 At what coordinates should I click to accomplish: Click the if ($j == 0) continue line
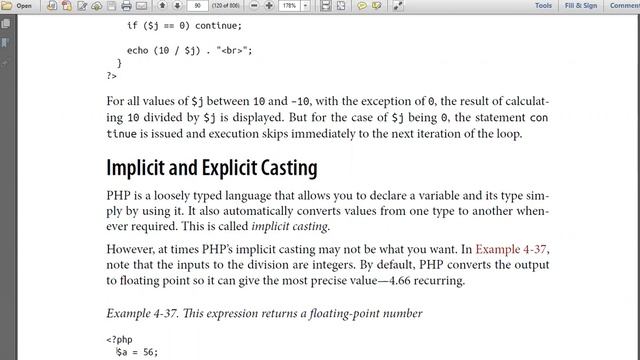(184, 26)
